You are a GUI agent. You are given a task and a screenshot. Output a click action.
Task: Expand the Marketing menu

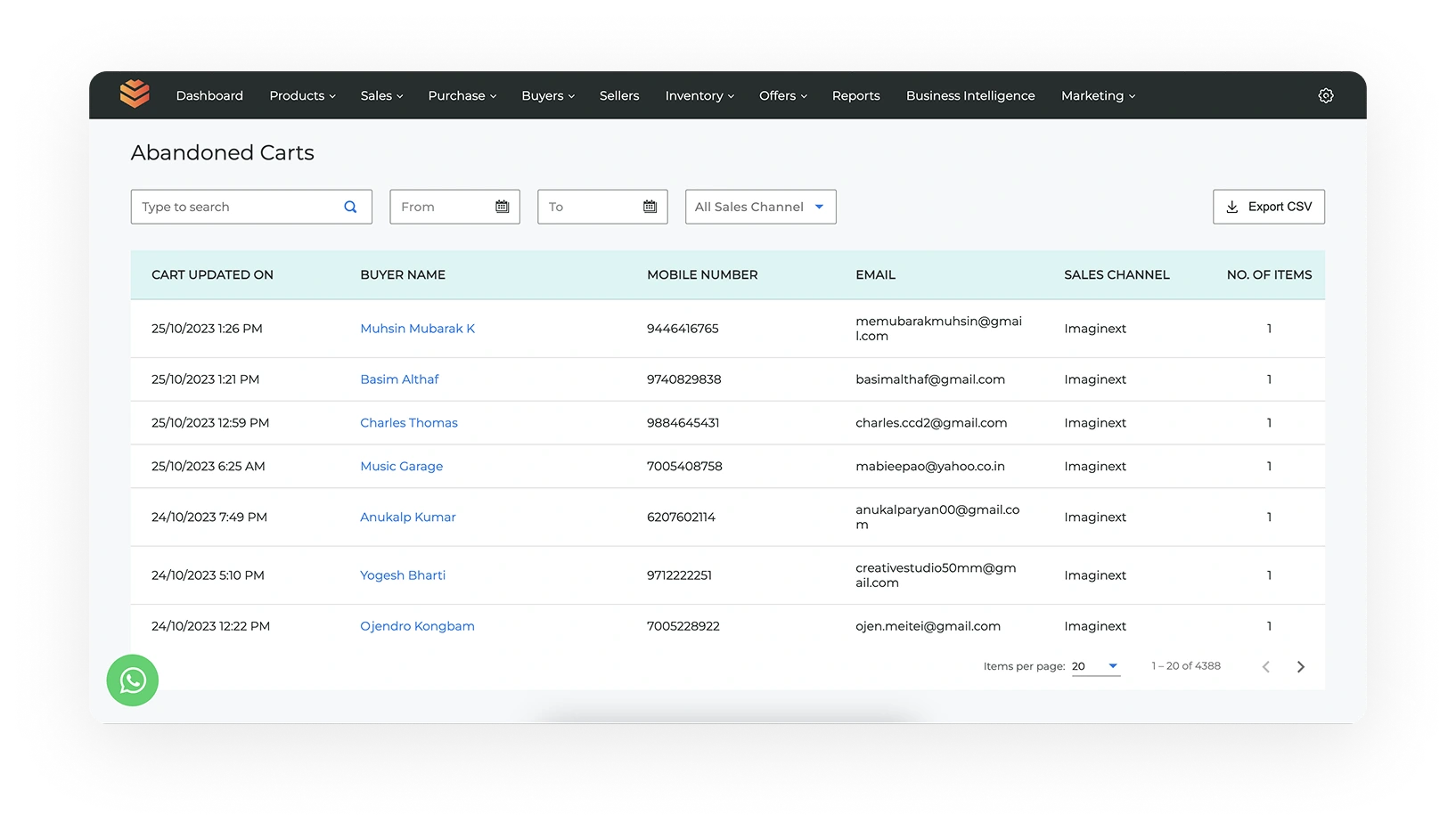point(1099,95)
